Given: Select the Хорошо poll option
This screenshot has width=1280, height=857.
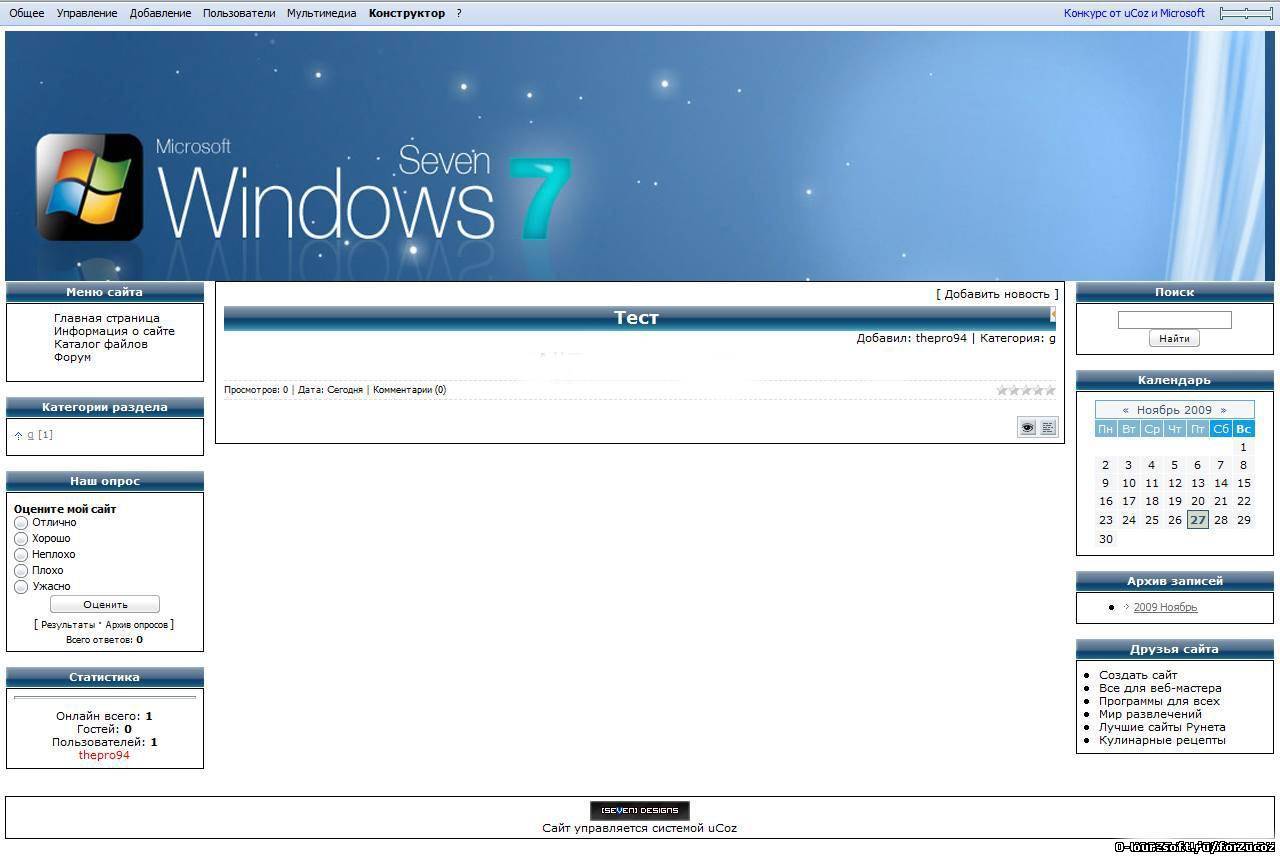Looking at the screenshot, I should tap(21, 539).
